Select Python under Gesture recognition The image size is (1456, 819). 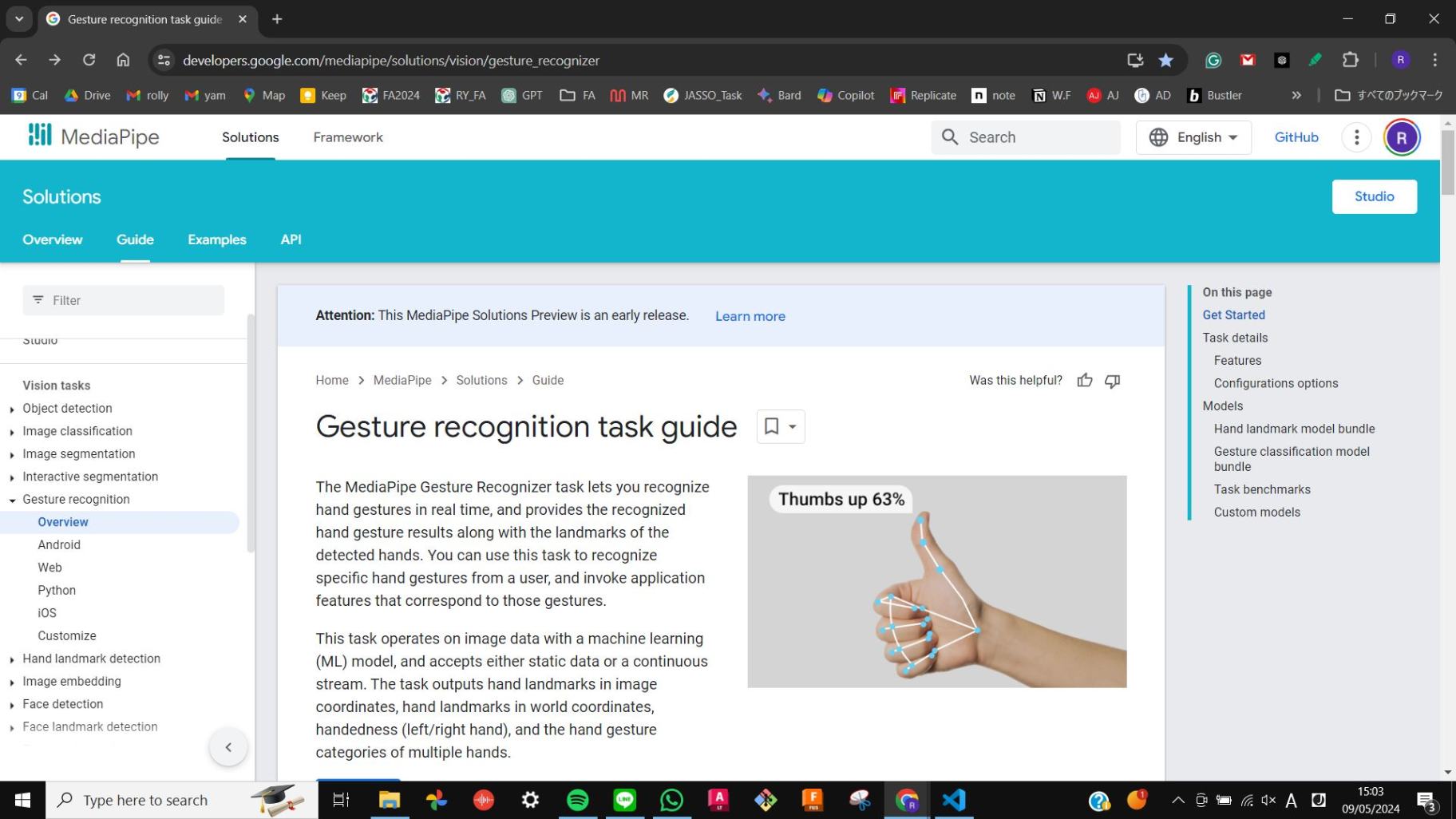(x=57, y=590)
